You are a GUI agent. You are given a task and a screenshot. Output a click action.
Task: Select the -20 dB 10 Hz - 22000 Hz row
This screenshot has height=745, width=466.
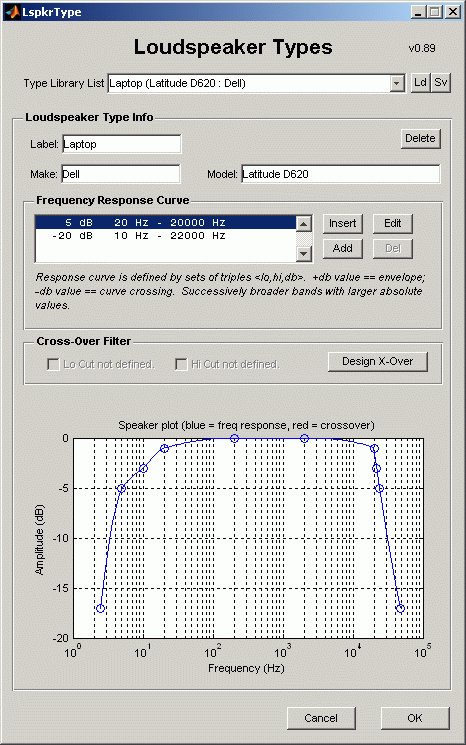coord(166,236)
